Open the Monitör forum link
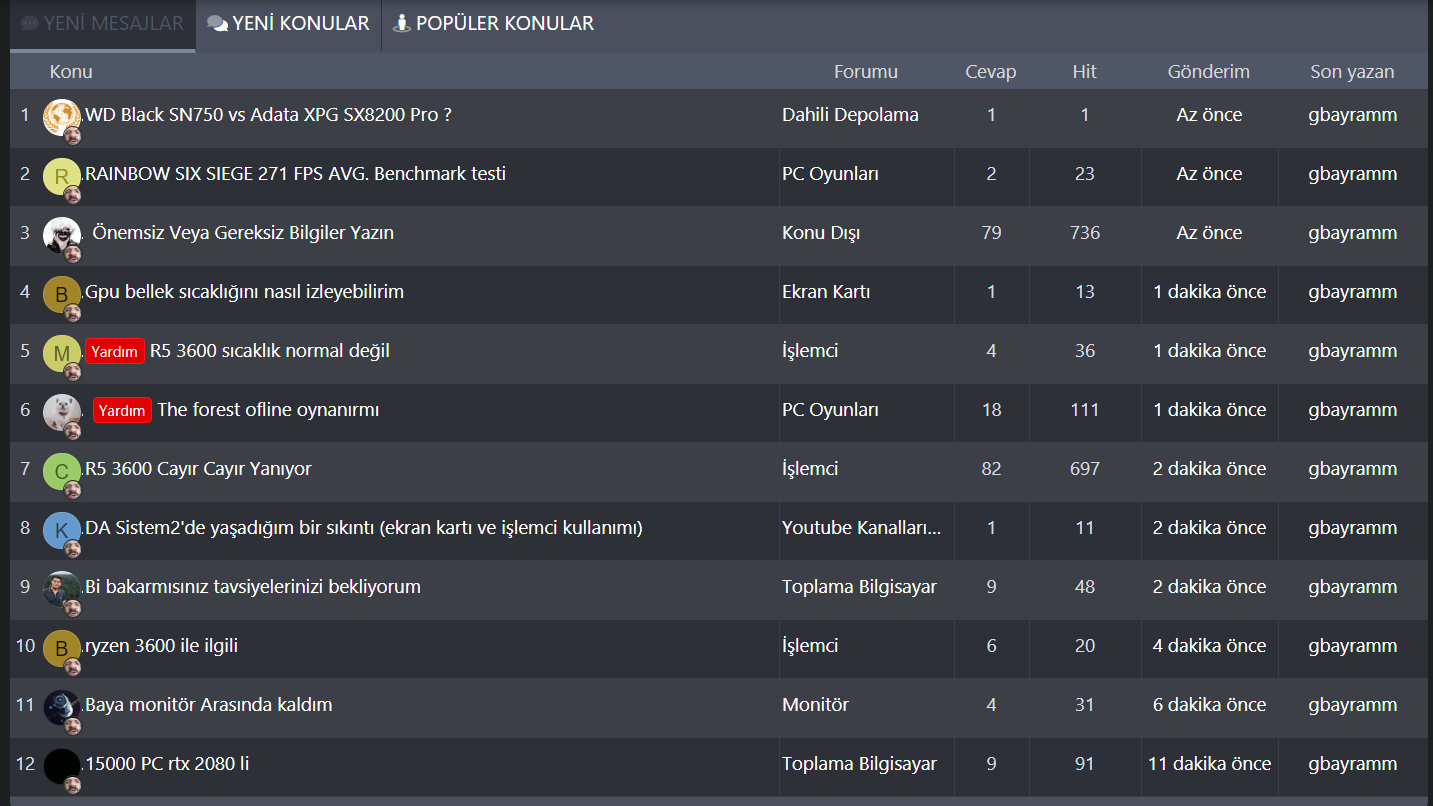The image size is (1433, 806). click(815, 705)
